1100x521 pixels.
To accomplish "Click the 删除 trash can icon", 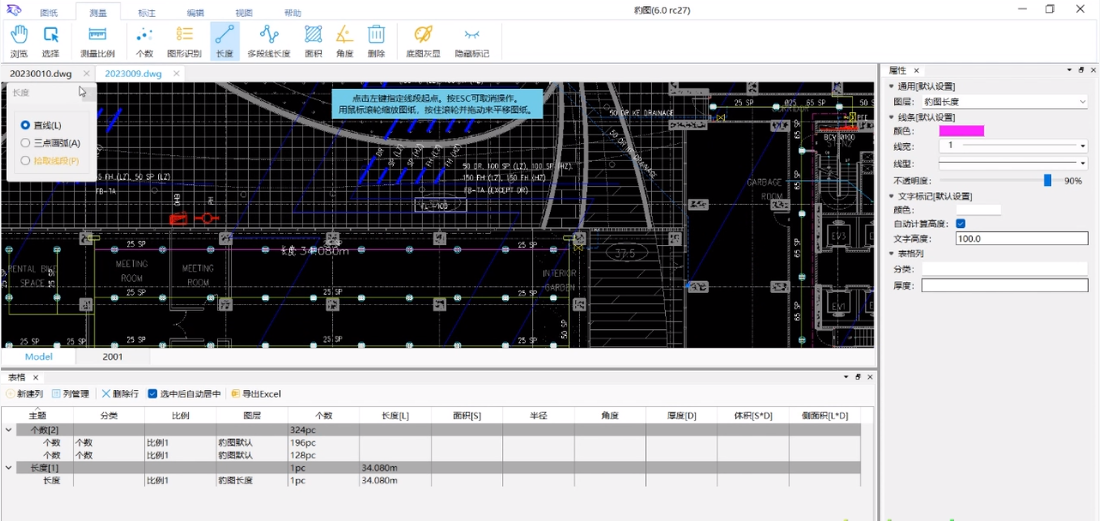I will click(376, 41).
